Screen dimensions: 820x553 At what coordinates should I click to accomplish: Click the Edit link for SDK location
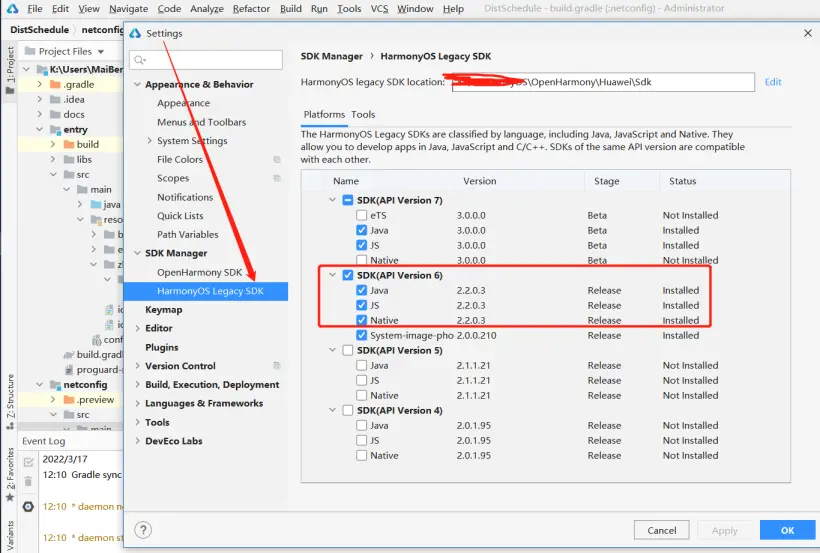[772, 82]
